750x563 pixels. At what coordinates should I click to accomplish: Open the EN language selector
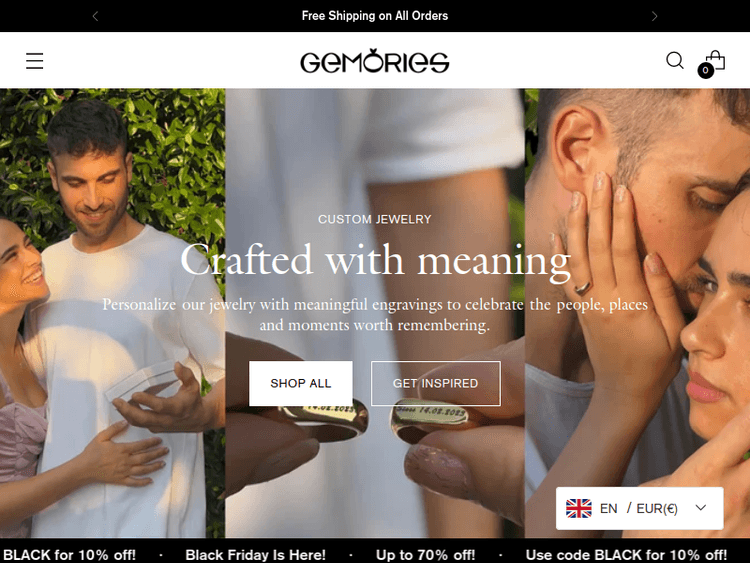(x=608, y=508)
